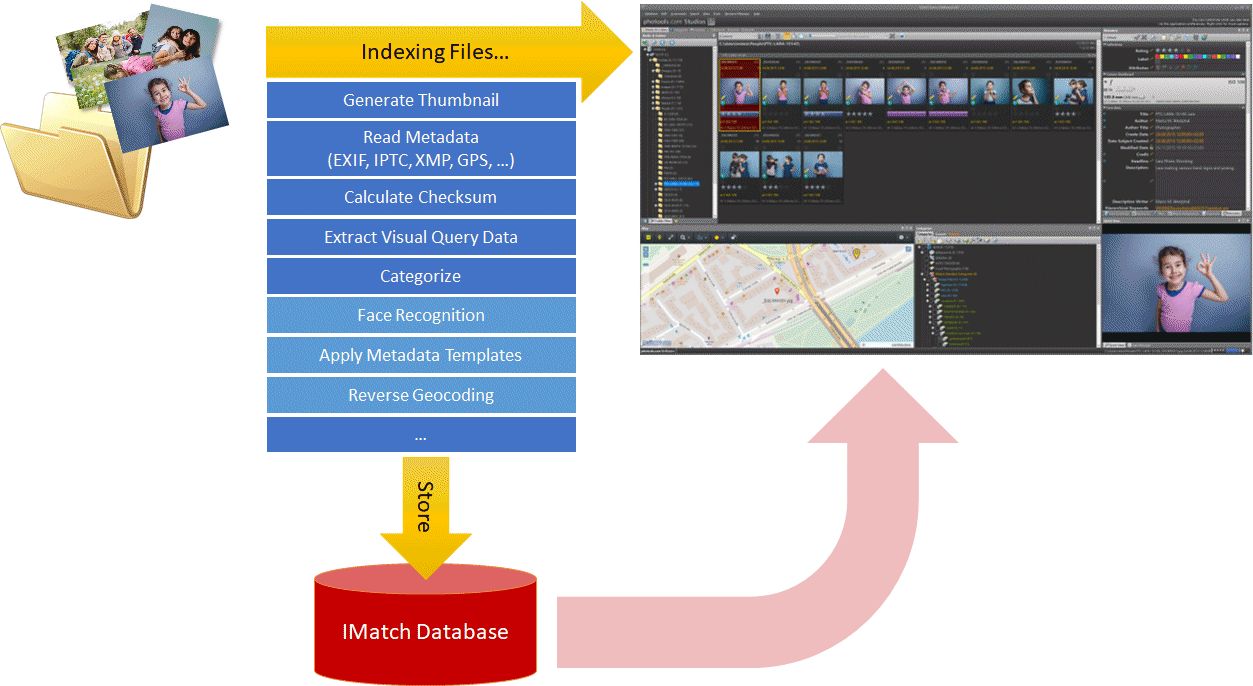Click the ellipsis block below Reverse Geocoding
The image size is (1253, 686).
click(421, 435)
